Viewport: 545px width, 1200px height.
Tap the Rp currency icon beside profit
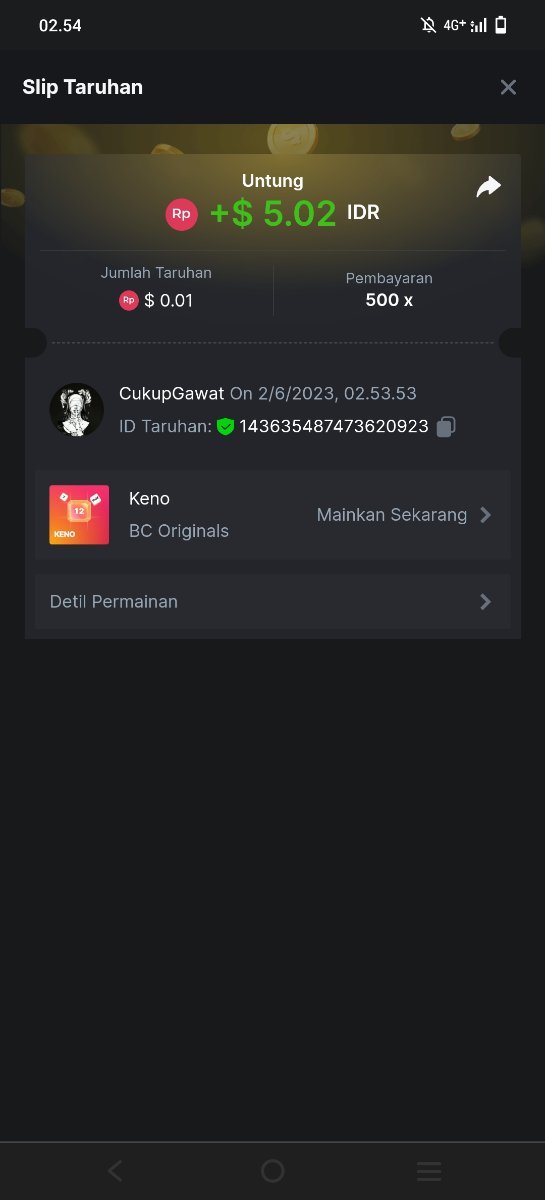click(182, 213)
